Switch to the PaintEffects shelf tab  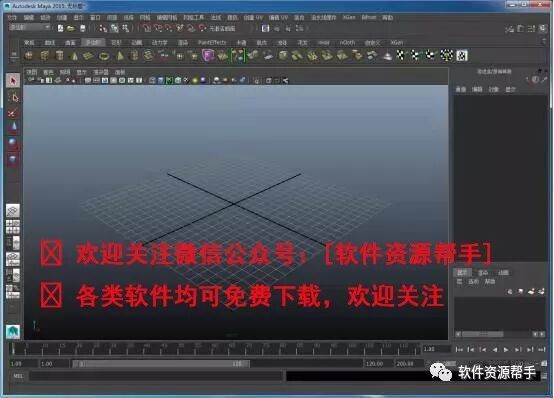click(x=212, y=42)
